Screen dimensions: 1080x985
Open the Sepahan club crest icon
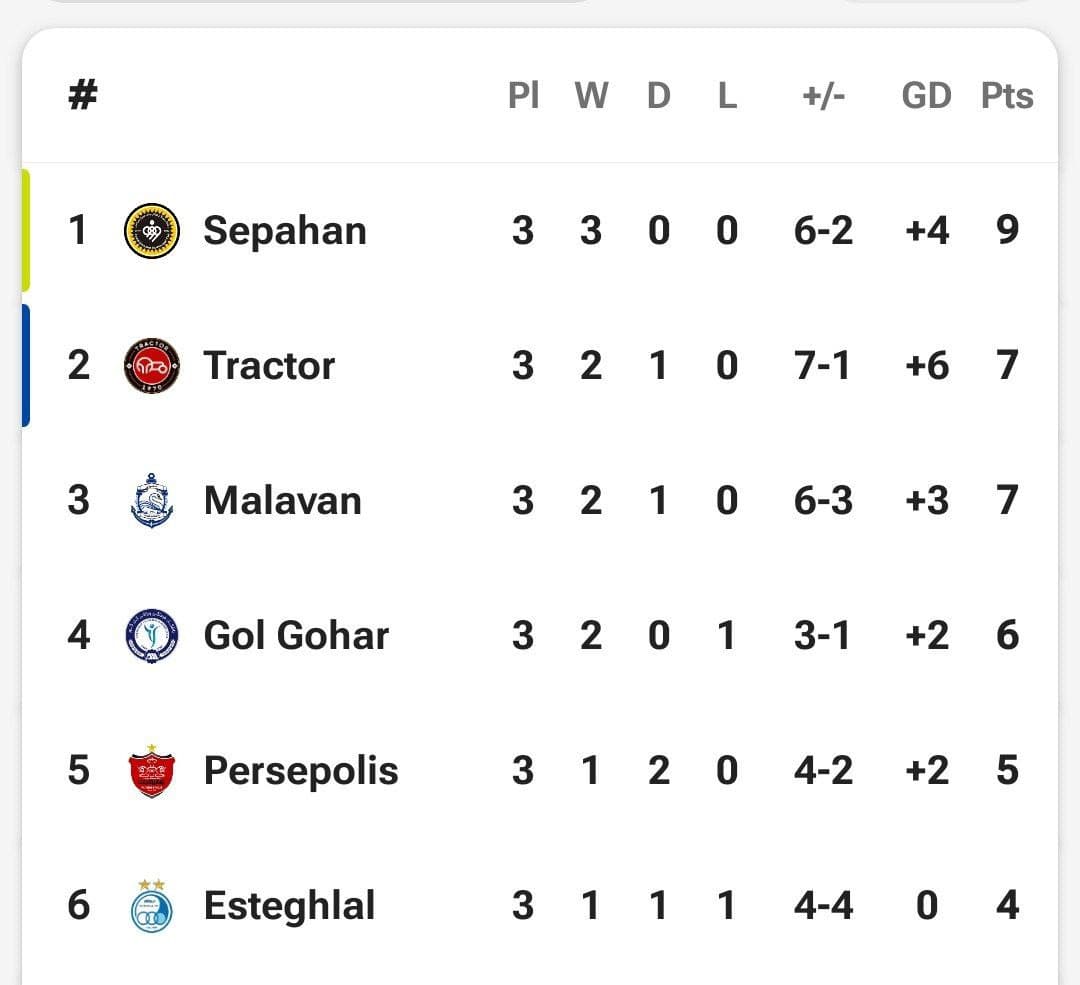(152, 231)
